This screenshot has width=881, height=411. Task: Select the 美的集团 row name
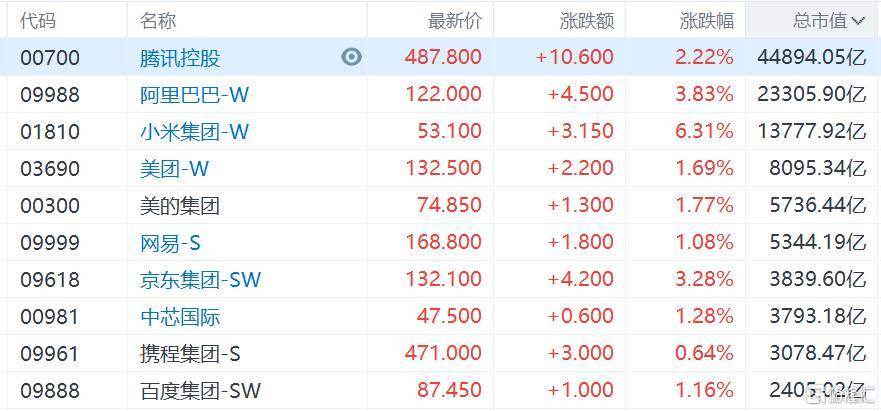tap(180, 206)
